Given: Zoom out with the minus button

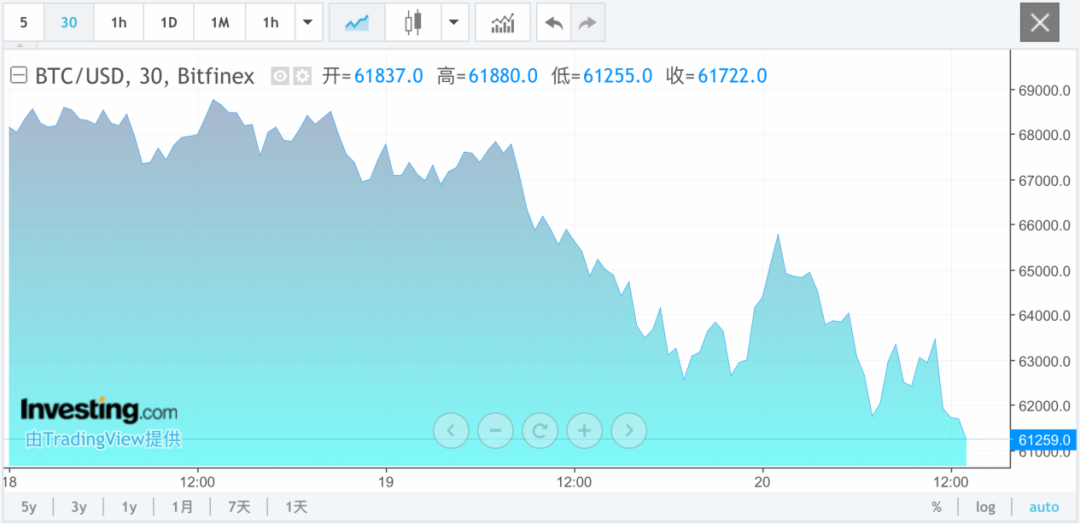Looking at the screenshot, I should (495, 431).
